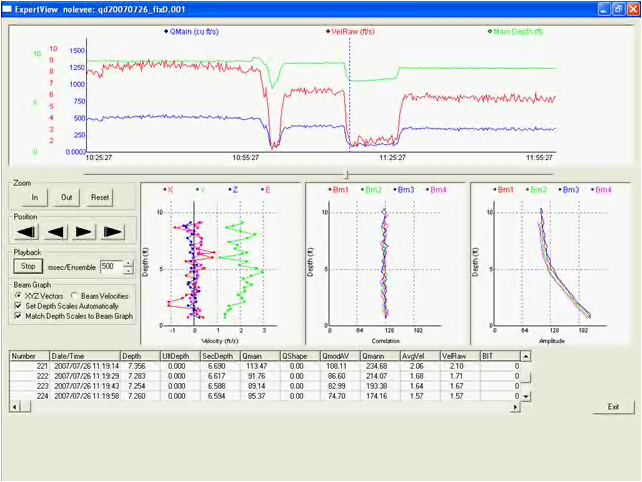Decrease msec/Ensemble with the down arrow

128,271
